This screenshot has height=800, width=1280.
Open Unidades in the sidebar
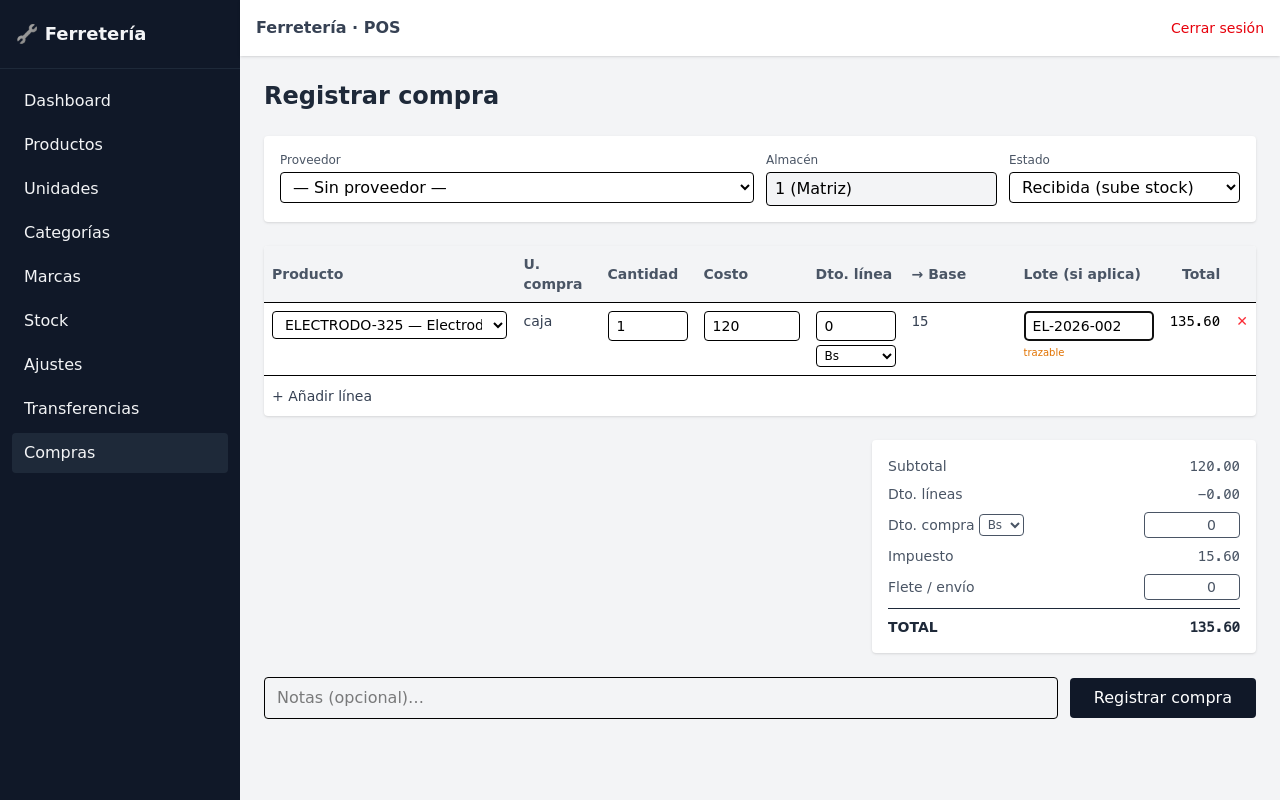(x=120, y=189)
